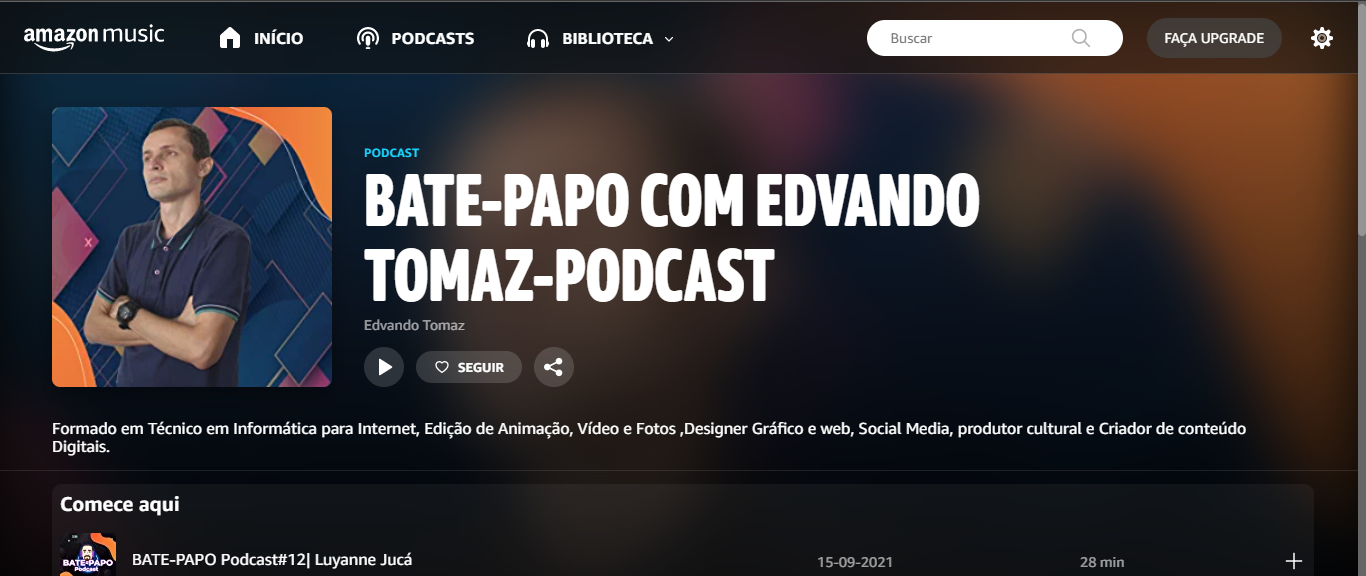
Task: Share this podcast using the share icon
Action: click(553, 367)
